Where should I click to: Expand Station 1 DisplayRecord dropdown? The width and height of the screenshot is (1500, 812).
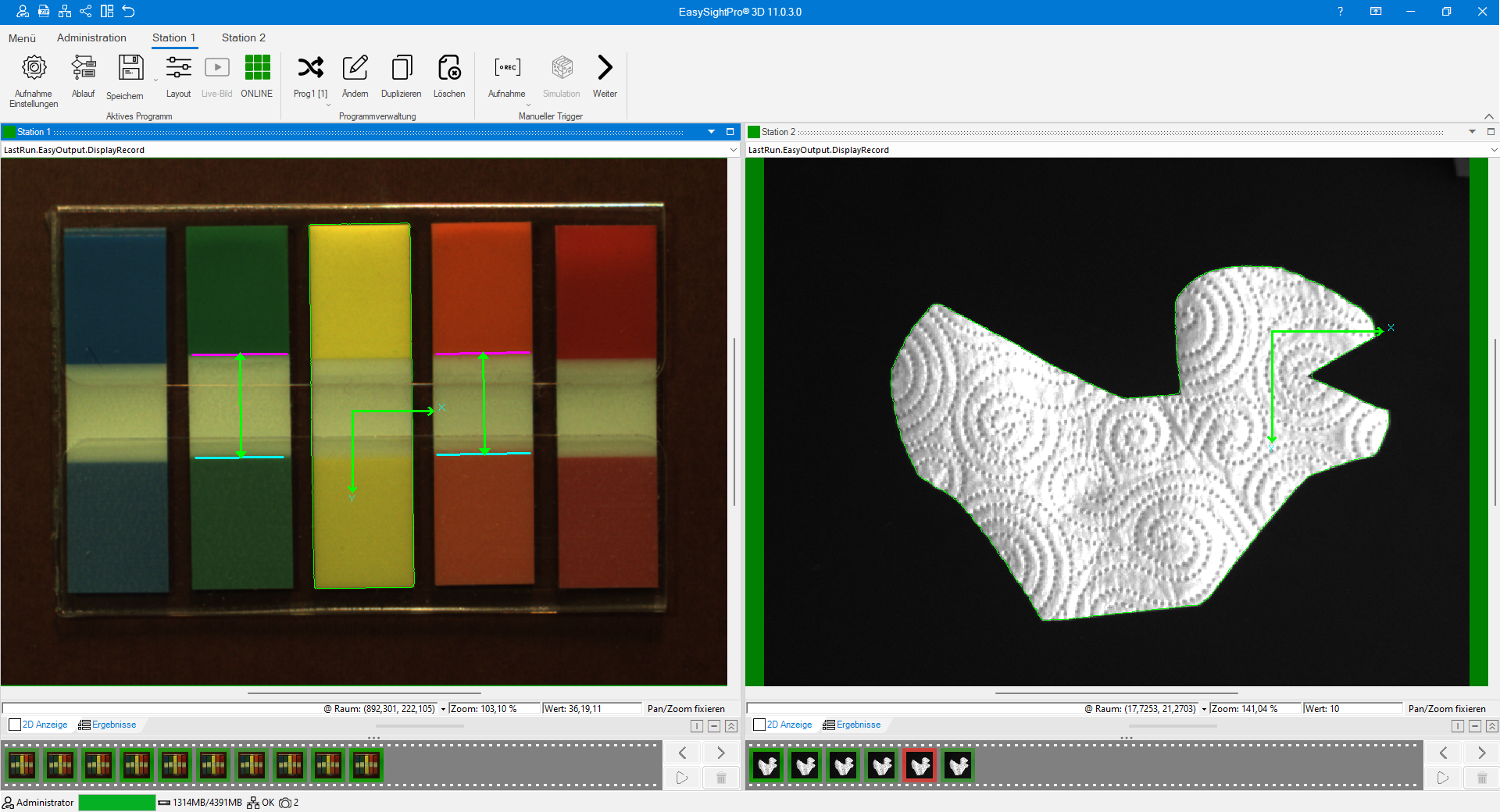733,150
